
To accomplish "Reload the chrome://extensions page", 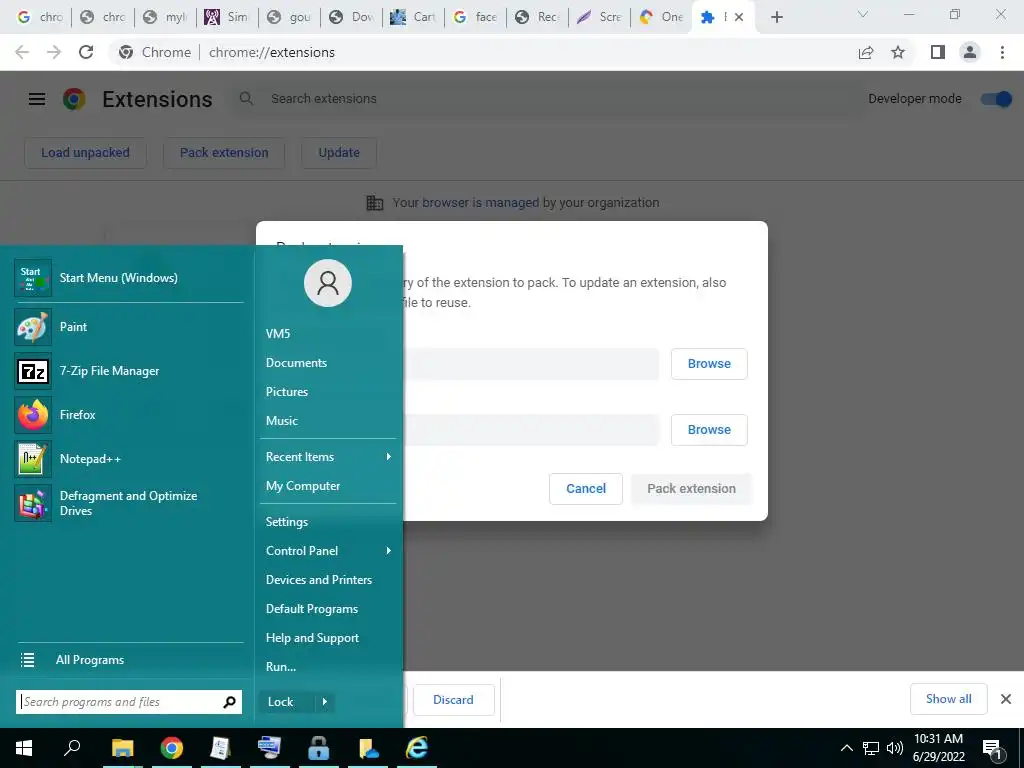I will 86,52.
